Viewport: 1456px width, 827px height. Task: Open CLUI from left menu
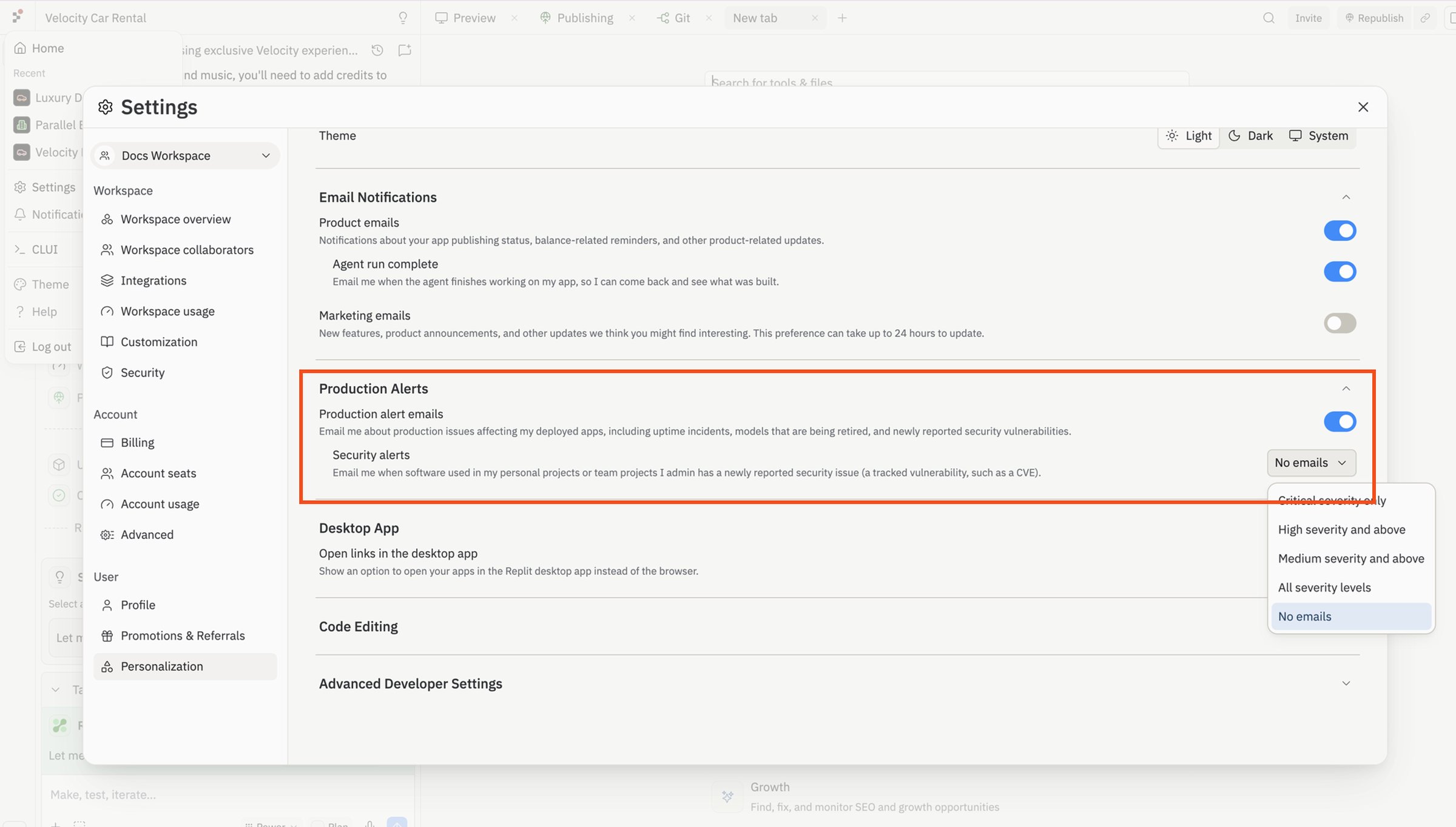36,250
